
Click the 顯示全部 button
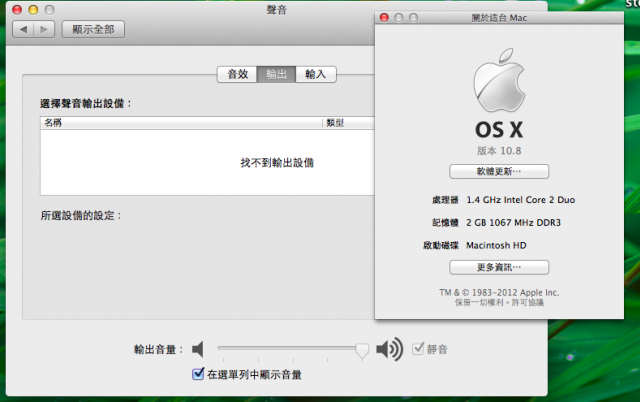pyautogui.click(x=93, y=29)
